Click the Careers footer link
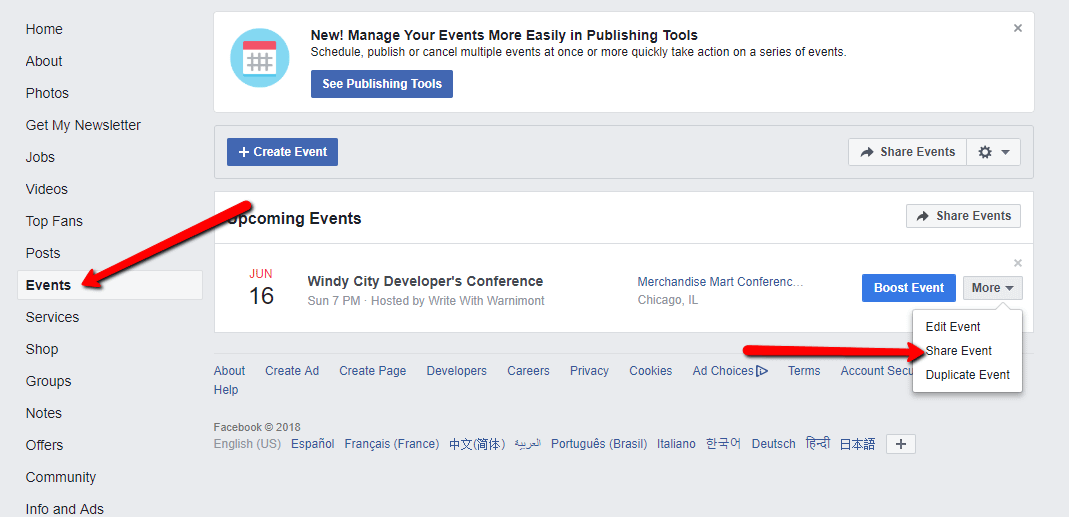The image size is (1069, 517). [528, 371]
